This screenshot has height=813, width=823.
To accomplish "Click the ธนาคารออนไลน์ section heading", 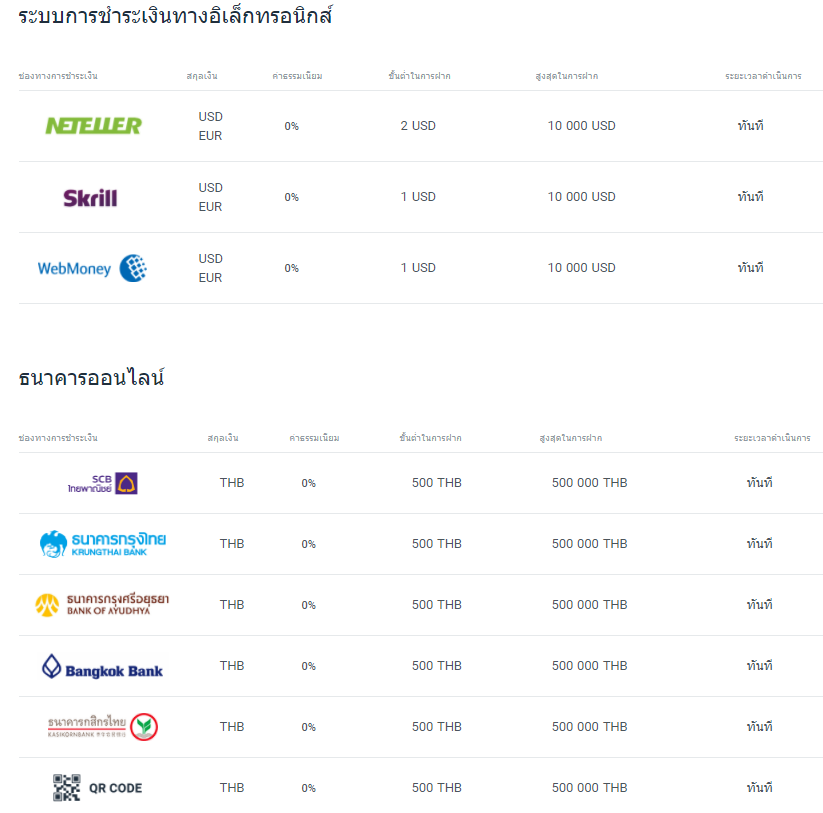I will [x=91, y=377].
